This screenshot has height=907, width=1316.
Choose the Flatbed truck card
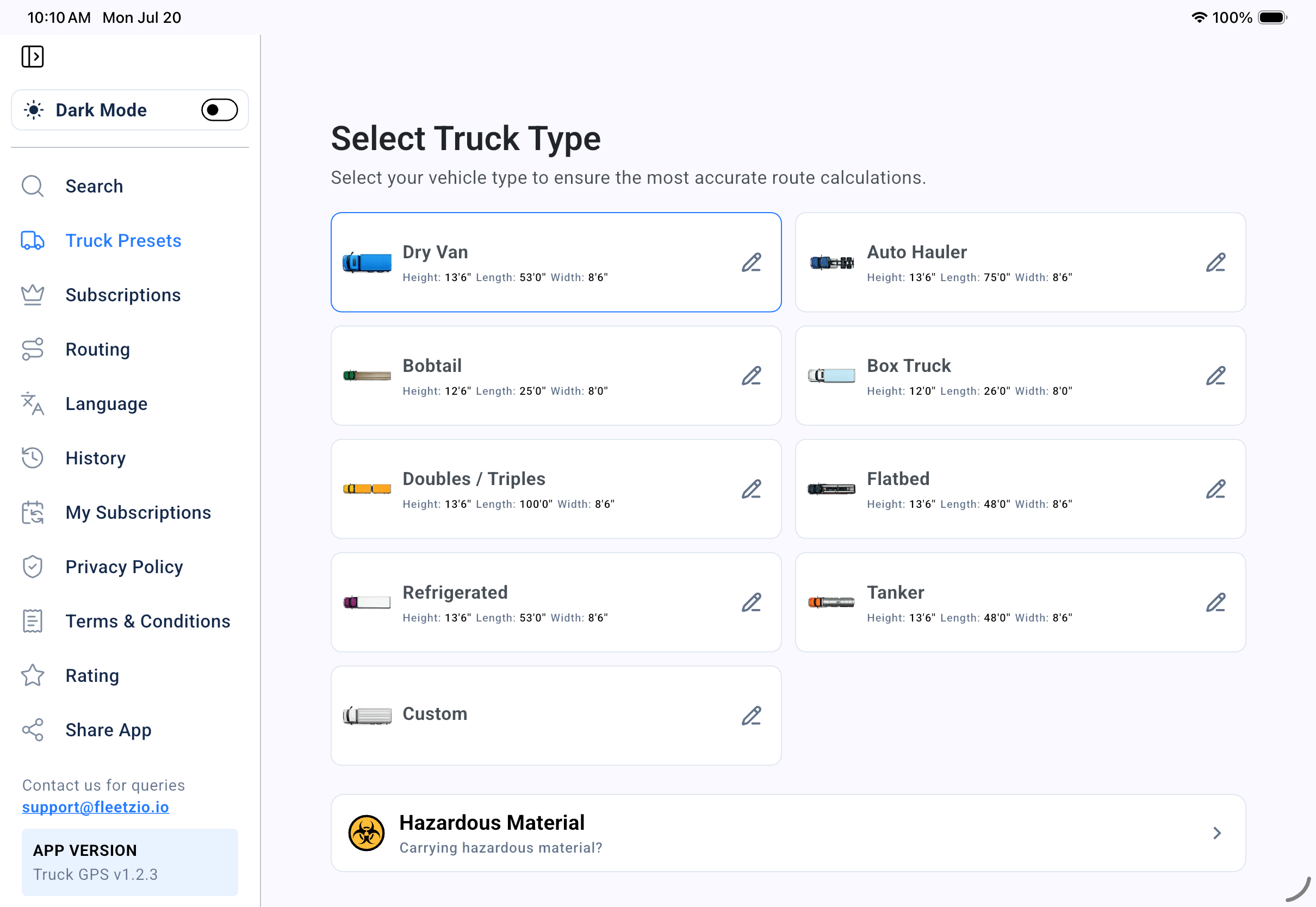tap(1021, 489)
